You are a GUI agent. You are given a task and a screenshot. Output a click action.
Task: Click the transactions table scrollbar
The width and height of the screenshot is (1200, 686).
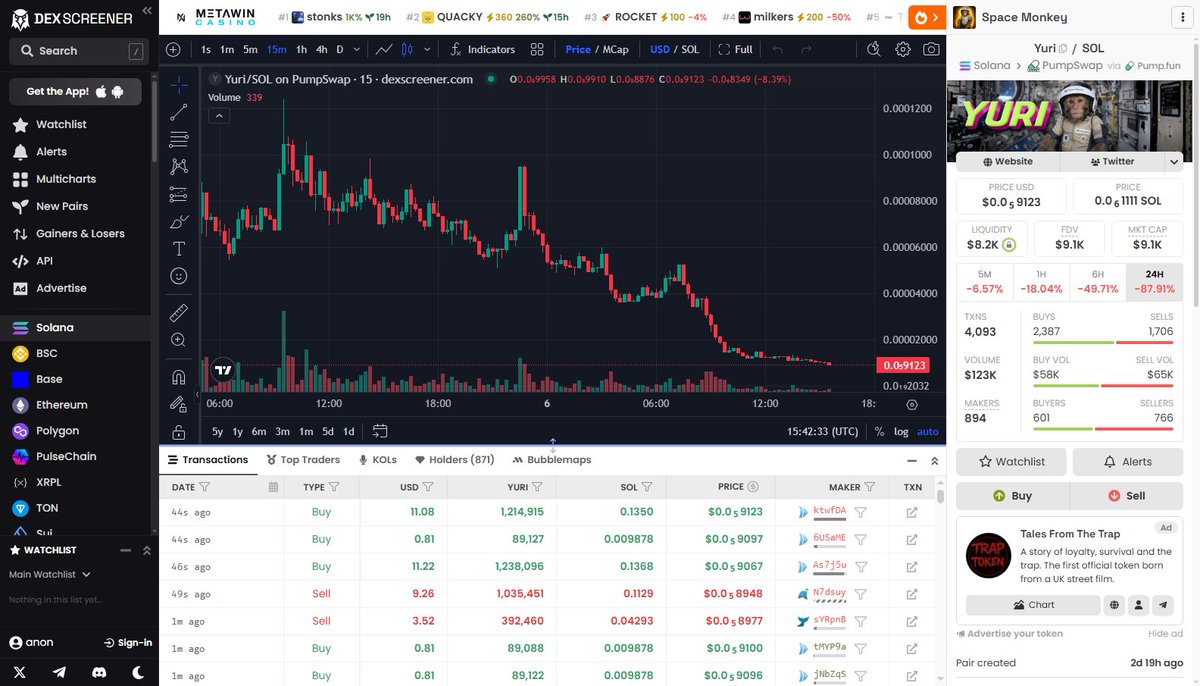click(940, 494)
